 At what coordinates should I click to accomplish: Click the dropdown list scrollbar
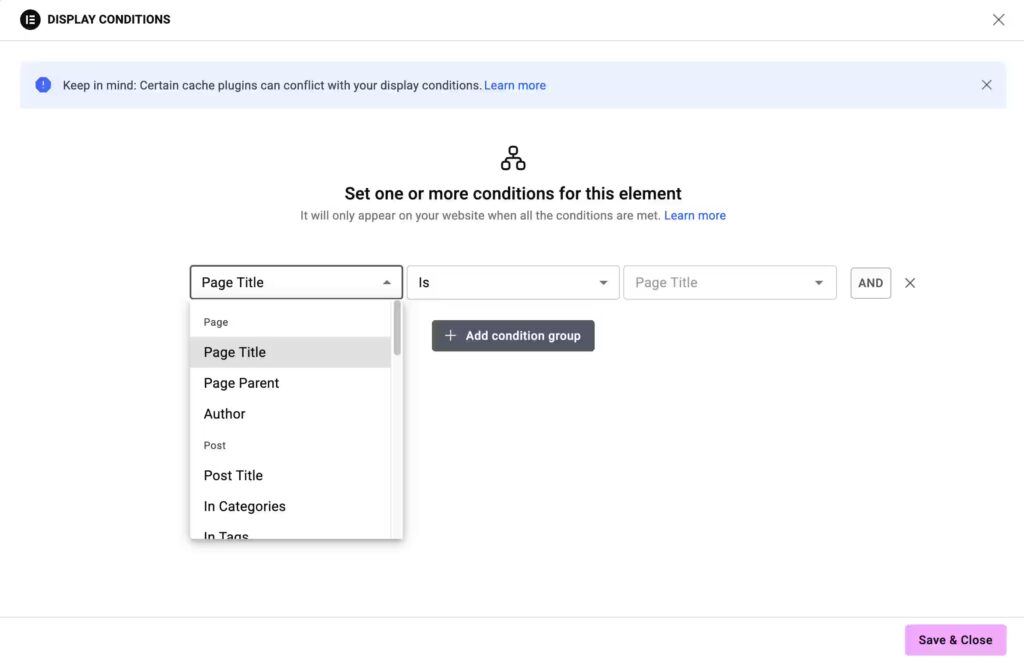(x=397, y=328)
